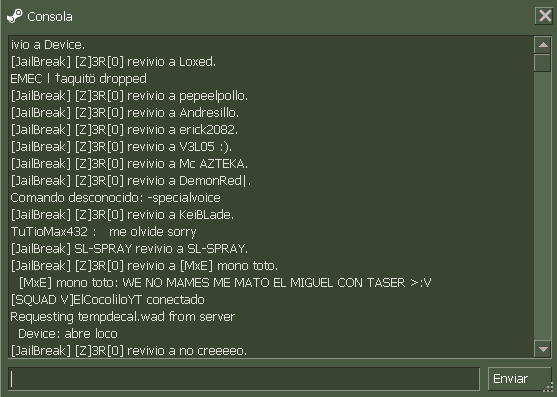The width and height of the screenshot is (557, 397).
Task: Click the 'Comando desconocido: -specialvoice' line
Action: [115, 198]
